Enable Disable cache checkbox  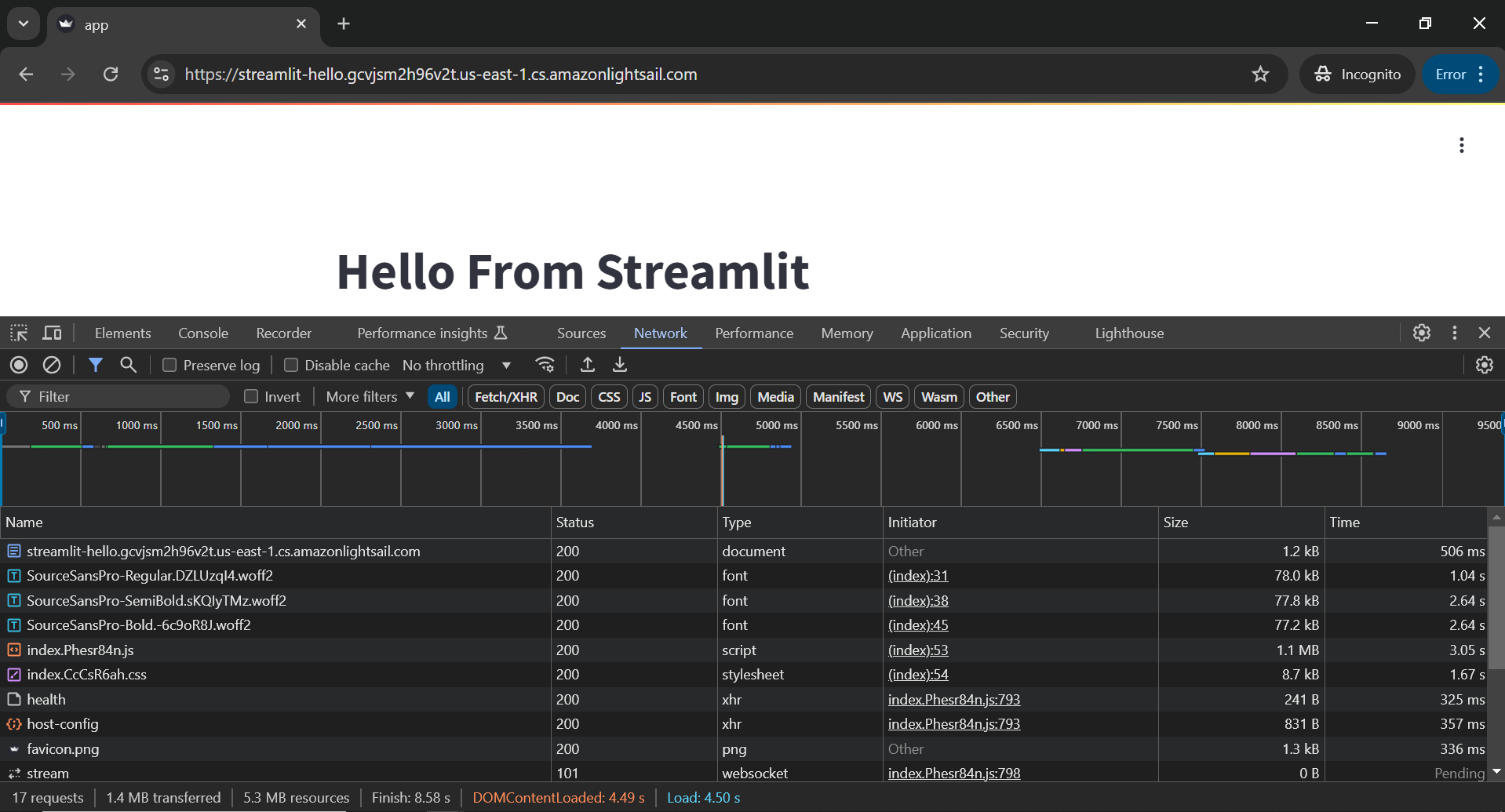[x=290, y=365]
